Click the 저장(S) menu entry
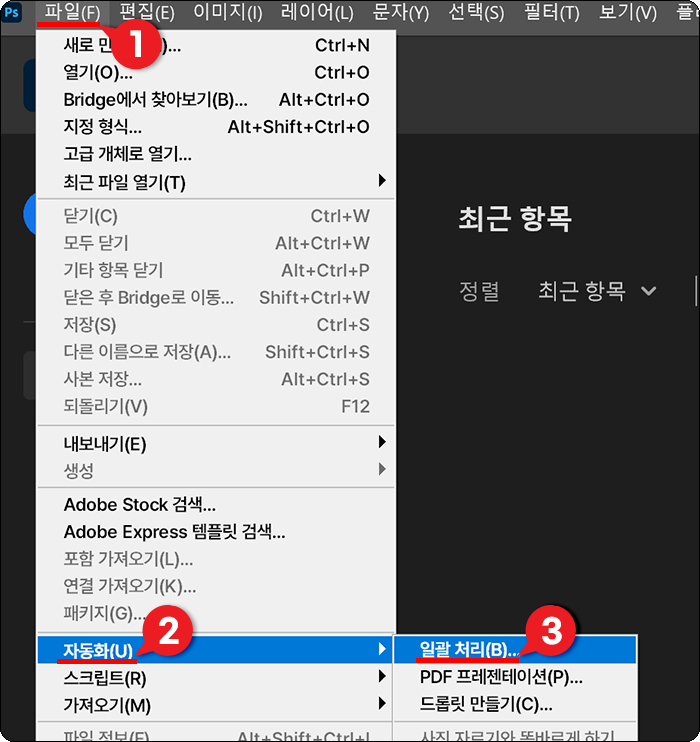The height and width of the screenshot is (742, 700). pyautogui.click(x=216, y=325)
